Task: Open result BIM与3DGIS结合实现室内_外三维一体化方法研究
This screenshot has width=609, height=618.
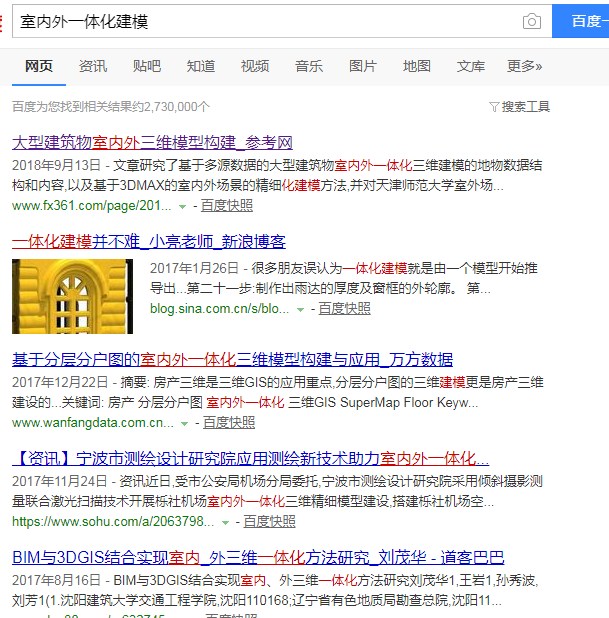Action: point(258,557)
